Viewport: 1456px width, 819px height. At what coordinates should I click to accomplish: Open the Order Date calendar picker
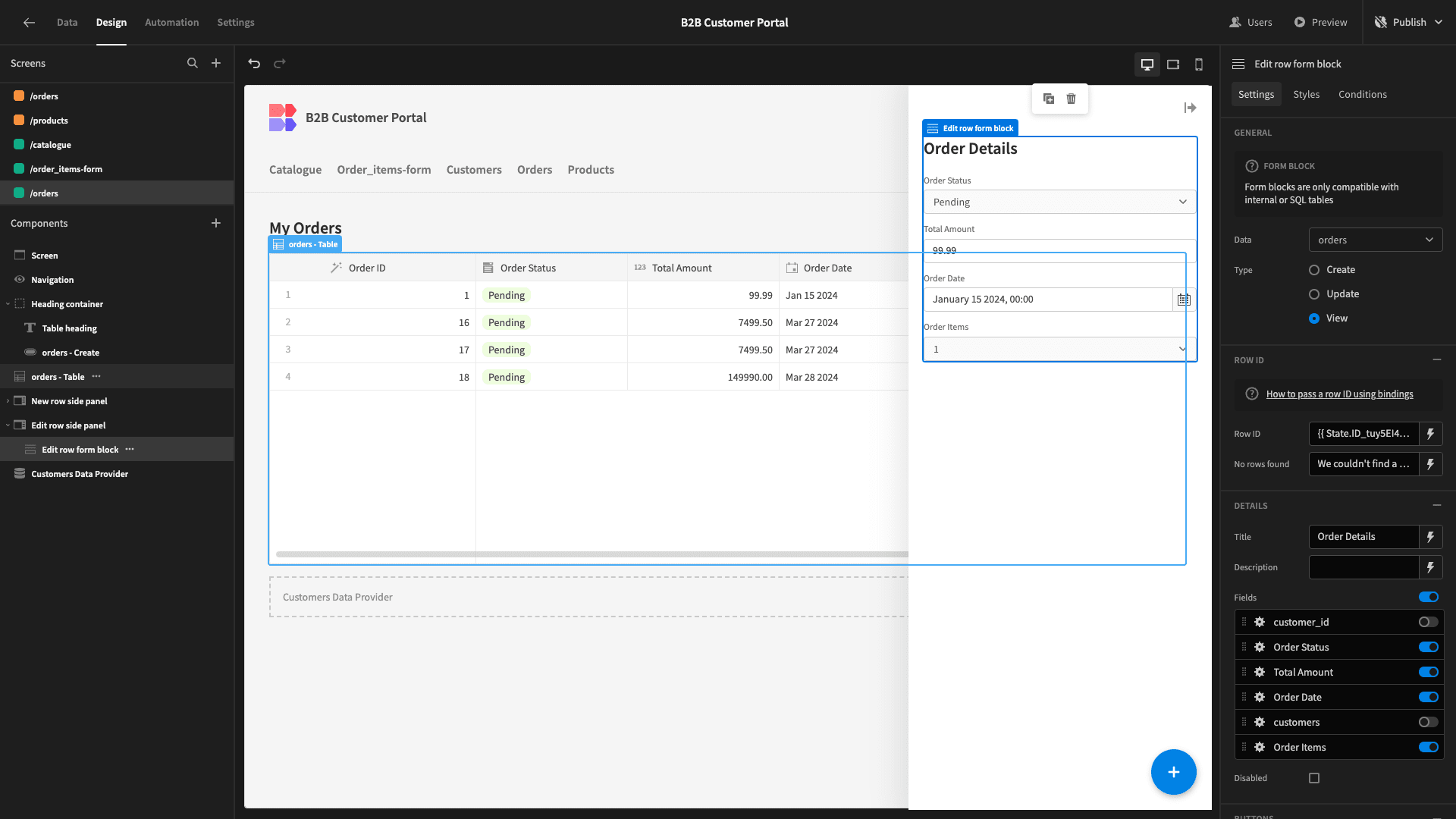coord(1184,300)
